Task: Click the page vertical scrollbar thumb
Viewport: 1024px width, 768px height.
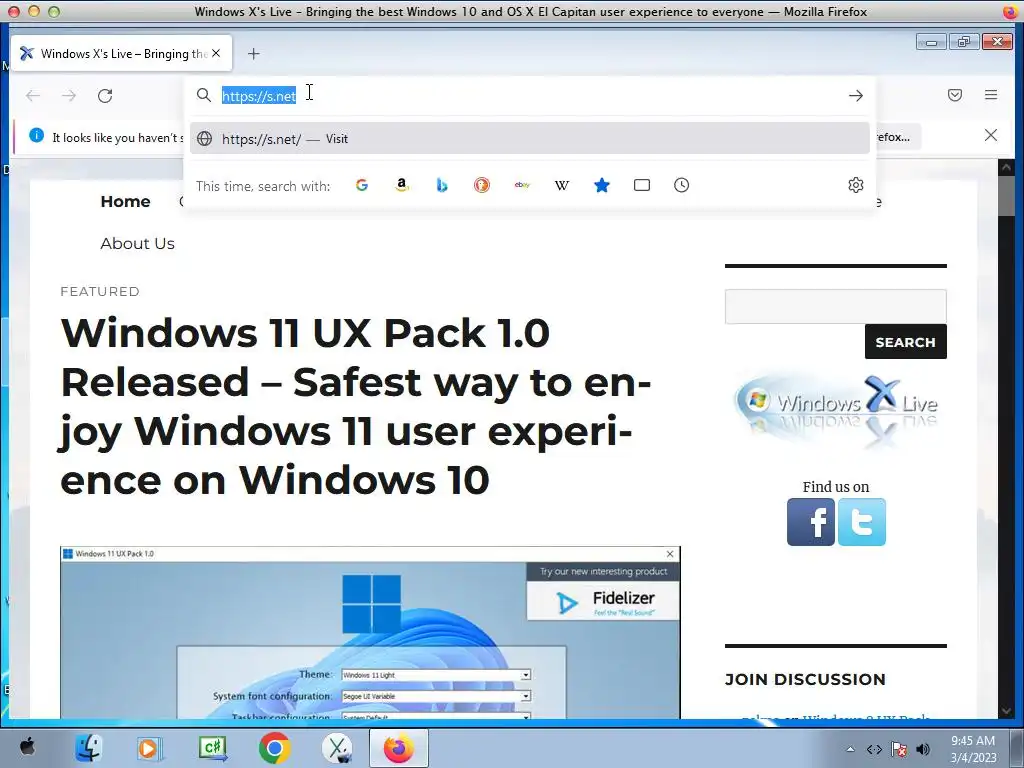Action: (x=1006, y=195)
